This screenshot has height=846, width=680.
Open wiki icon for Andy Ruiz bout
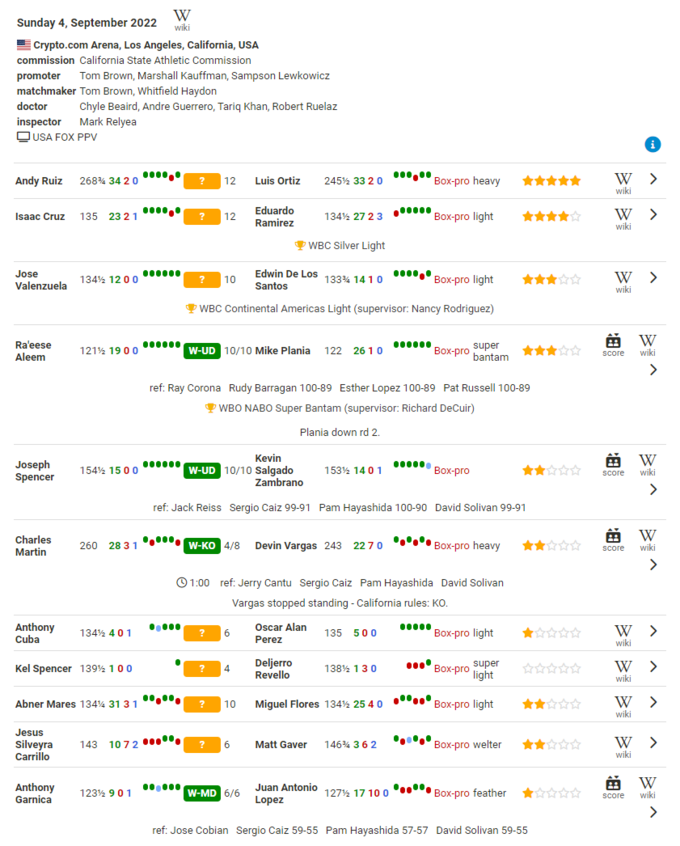(x=623, y=182)
